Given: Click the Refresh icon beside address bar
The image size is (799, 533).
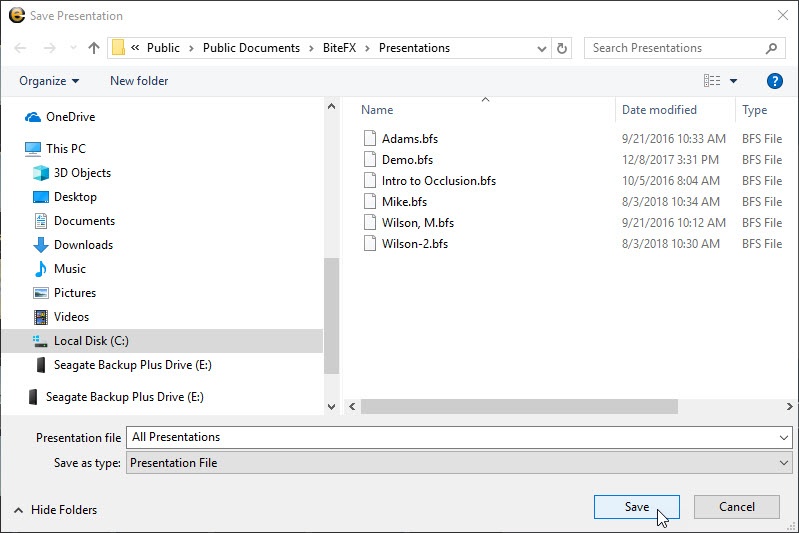Looking at the screenshot, I should (x=562, y=48).
